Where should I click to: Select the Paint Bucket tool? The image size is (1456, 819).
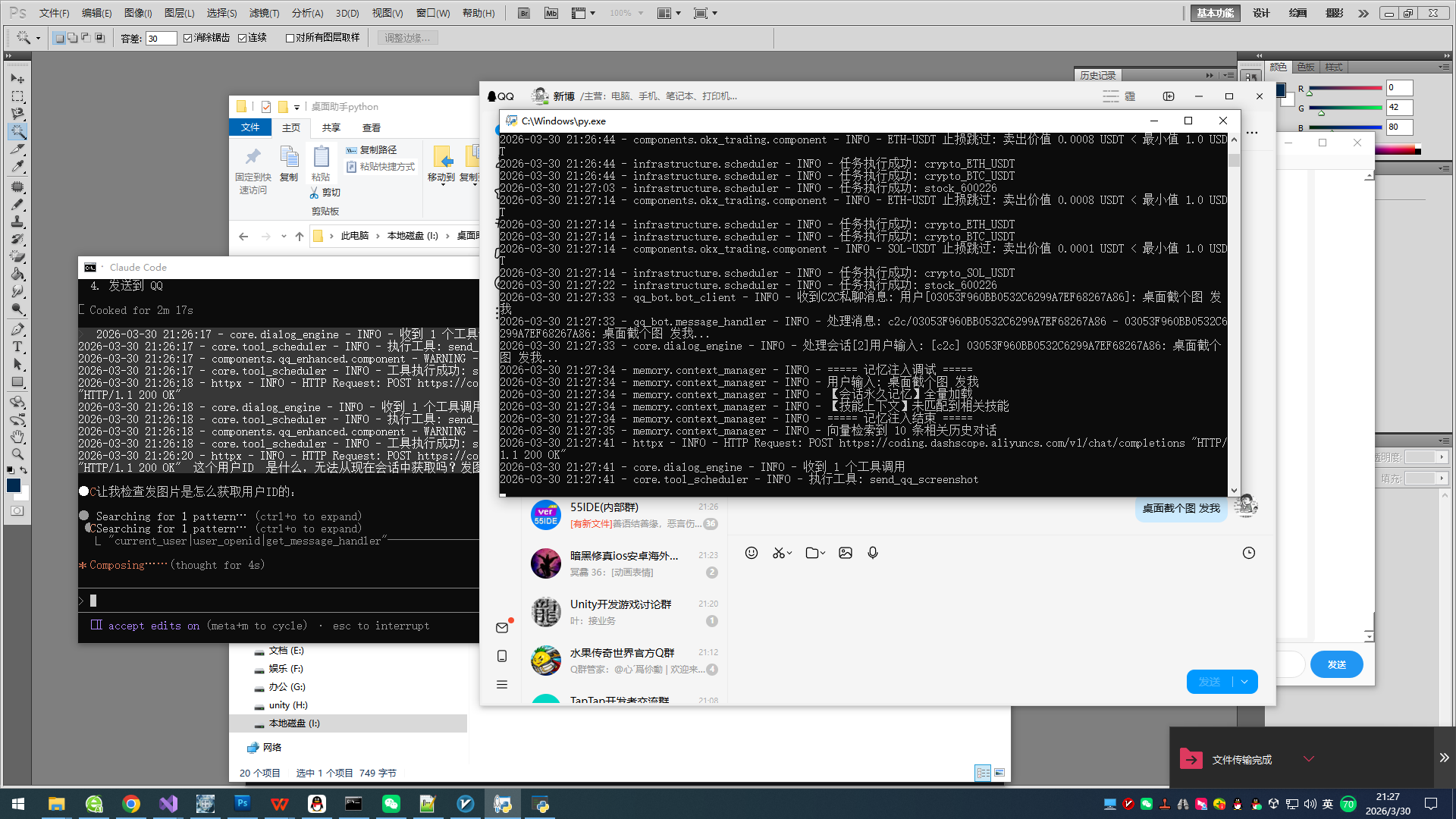pos(17,274)
